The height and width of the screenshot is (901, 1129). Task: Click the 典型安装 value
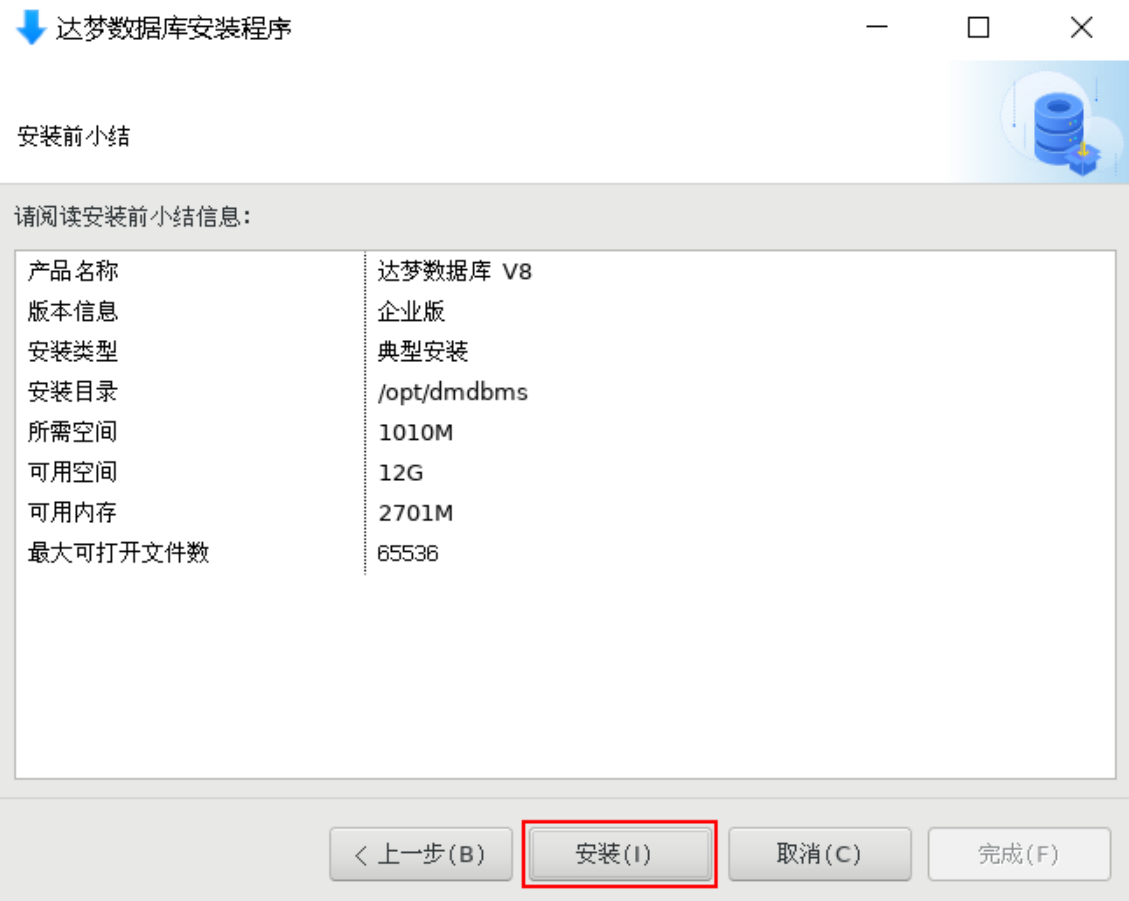tap(423, 352)
